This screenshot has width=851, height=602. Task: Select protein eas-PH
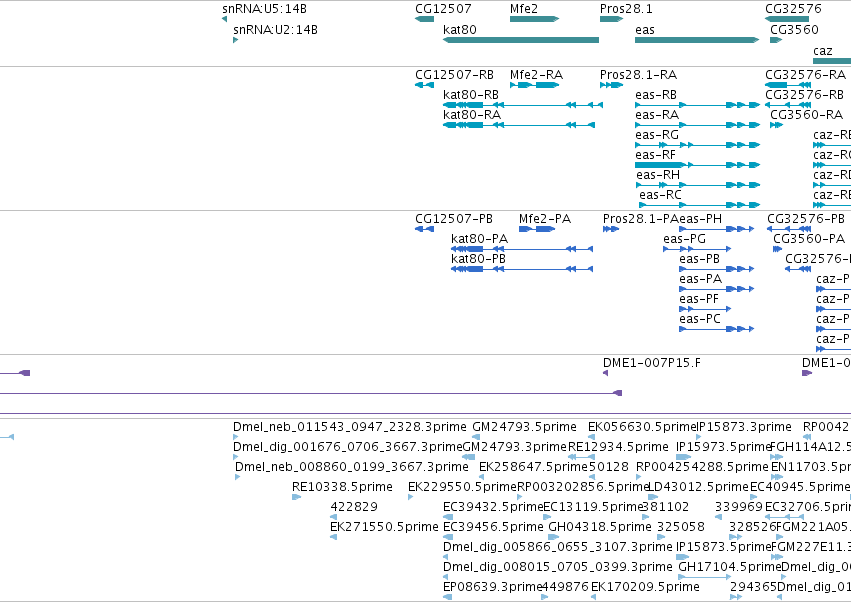click(x=716, y=229)
